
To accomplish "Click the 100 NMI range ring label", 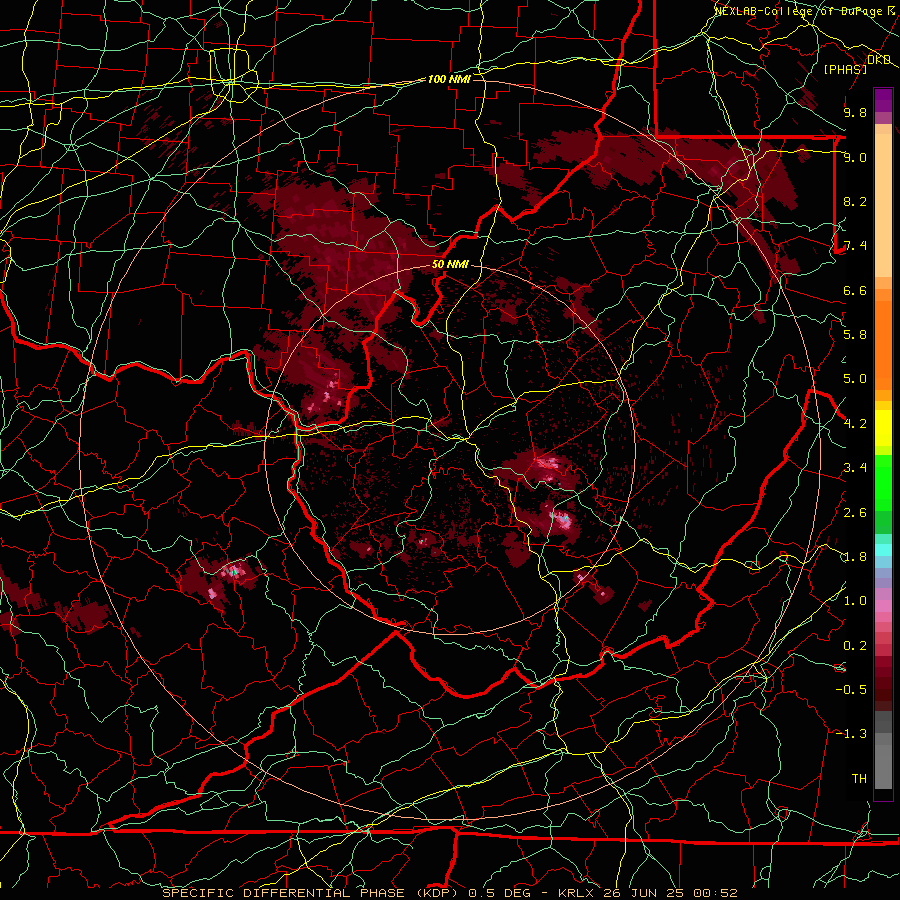I will [449, 79].
